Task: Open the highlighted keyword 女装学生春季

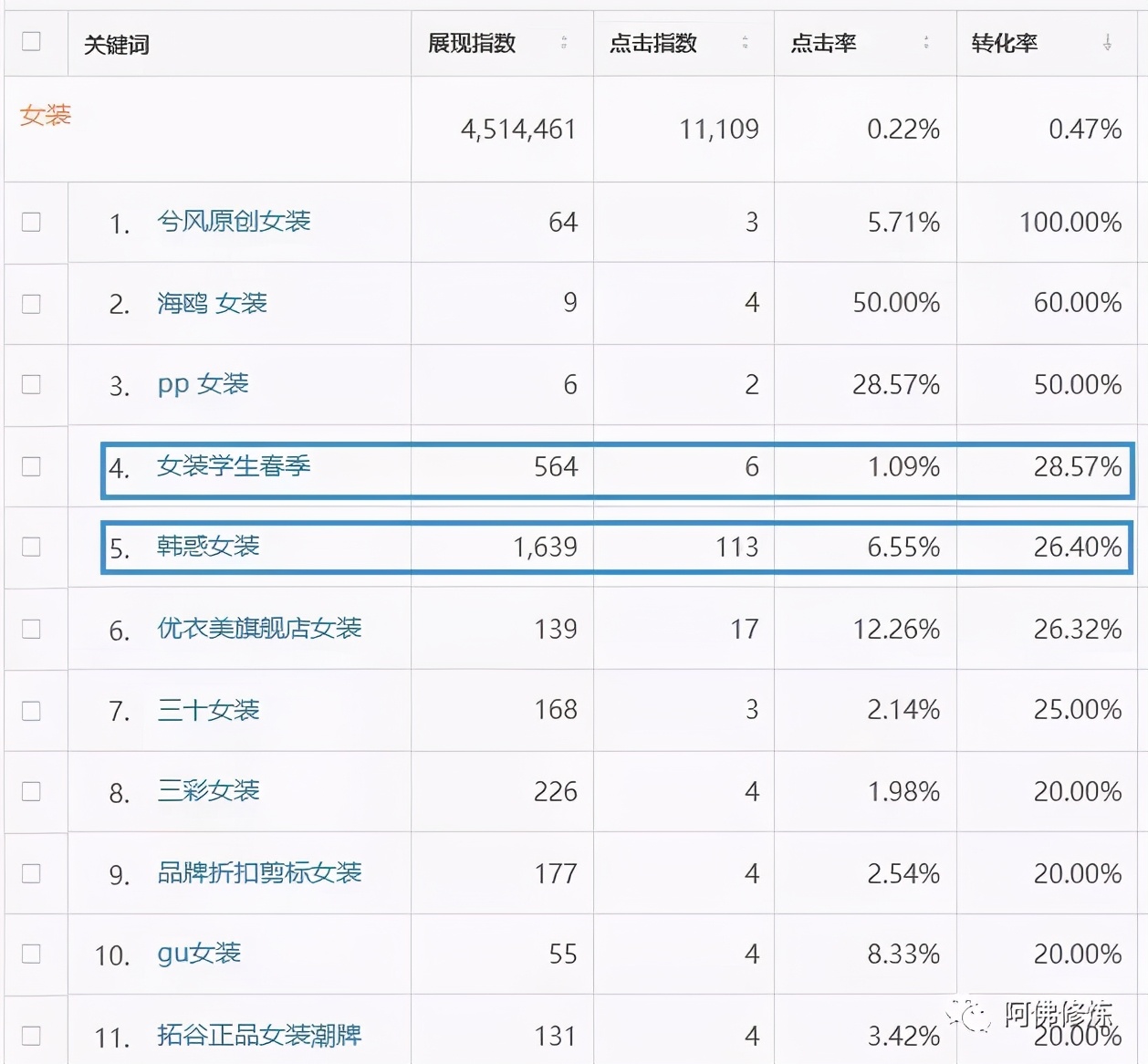Action: pyautogui.click(x=232, y=467)
